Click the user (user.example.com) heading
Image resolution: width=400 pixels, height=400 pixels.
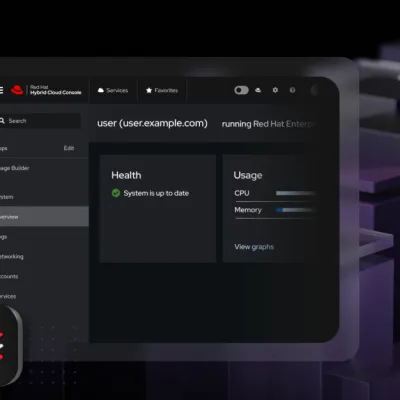coord(152,123)
